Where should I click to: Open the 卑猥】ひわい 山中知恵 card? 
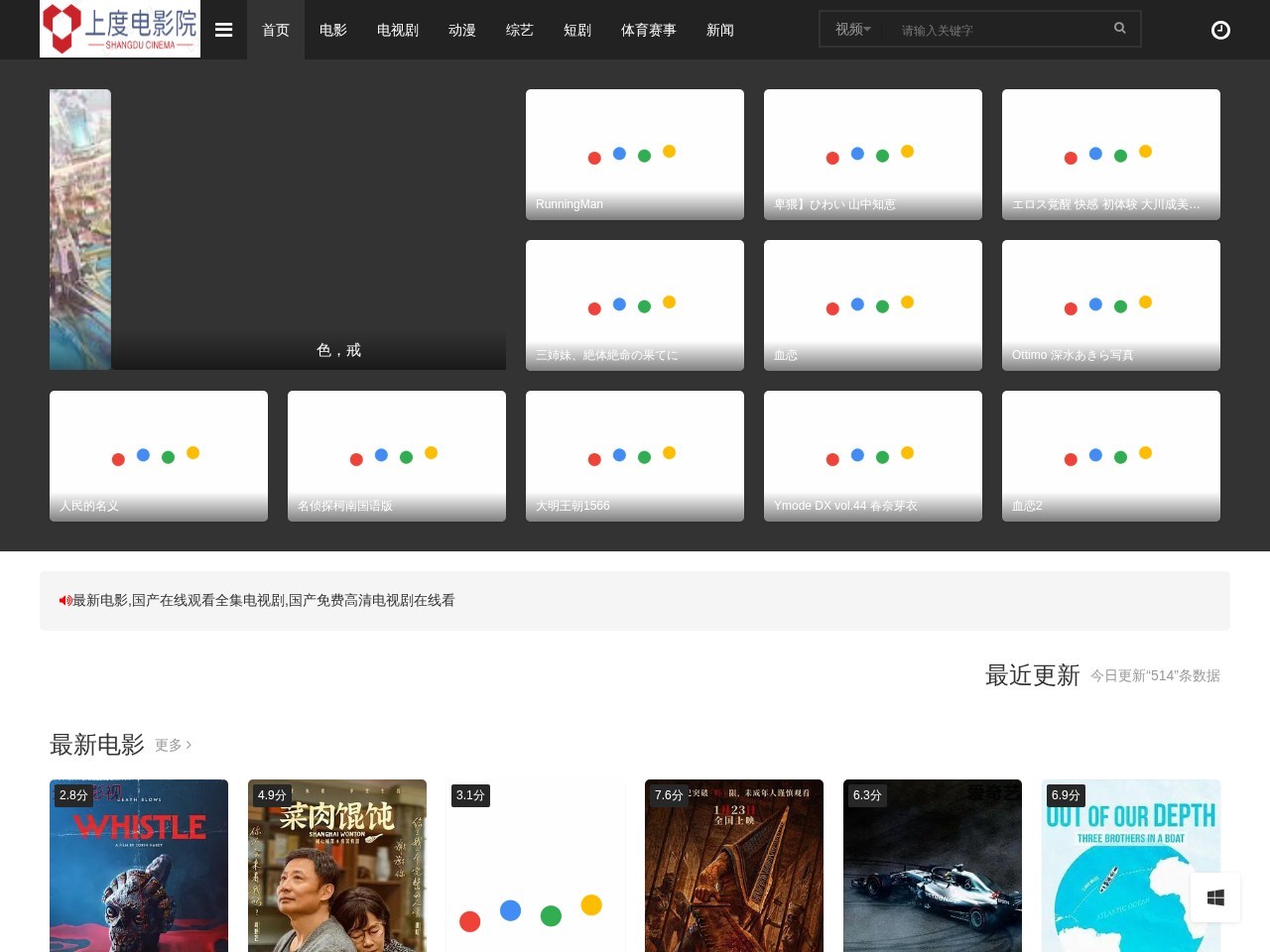(873, 155)
